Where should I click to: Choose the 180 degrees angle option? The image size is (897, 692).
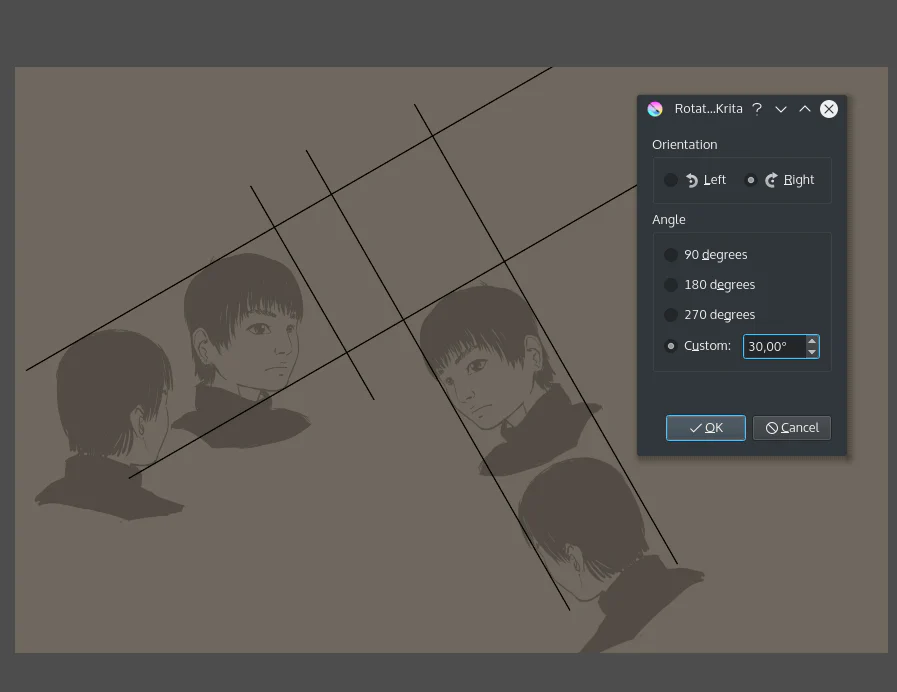tap(670, 285)
